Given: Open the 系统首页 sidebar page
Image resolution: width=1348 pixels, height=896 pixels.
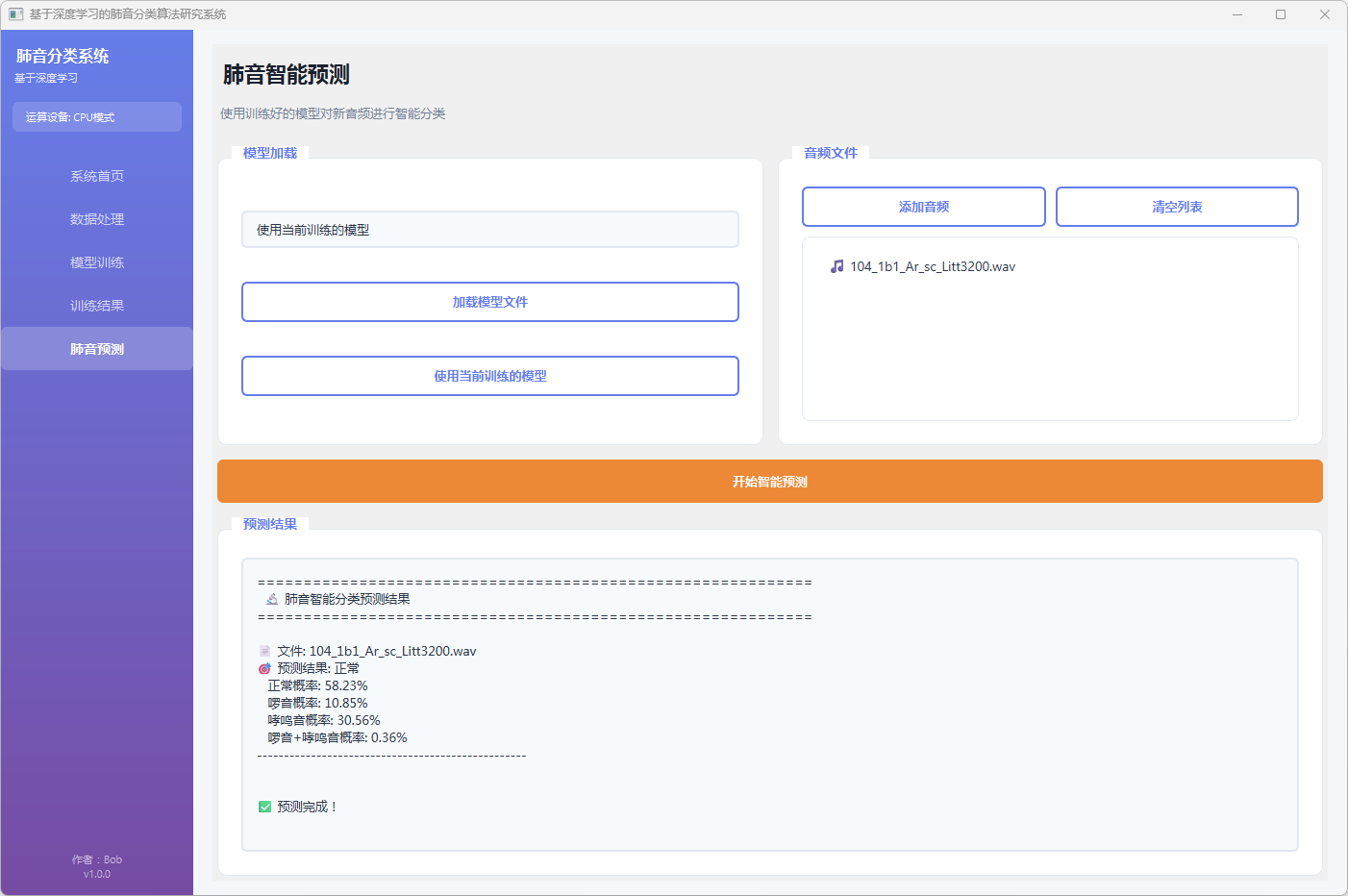Looking at the screenshot, I should 97,176.
